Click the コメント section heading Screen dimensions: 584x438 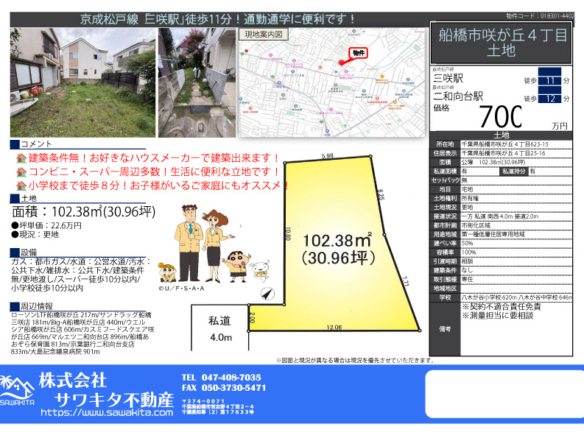tap(36, 144)
